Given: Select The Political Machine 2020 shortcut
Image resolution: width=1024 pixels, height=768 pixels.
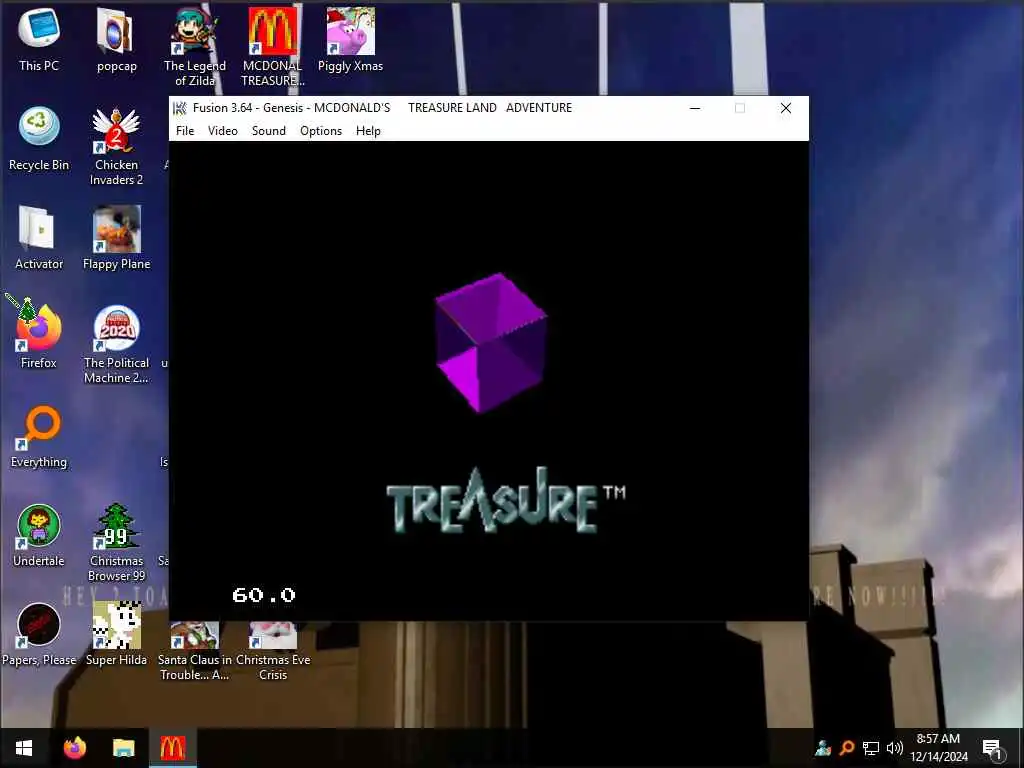Looking at the screenshot, I should click(116, 344).
